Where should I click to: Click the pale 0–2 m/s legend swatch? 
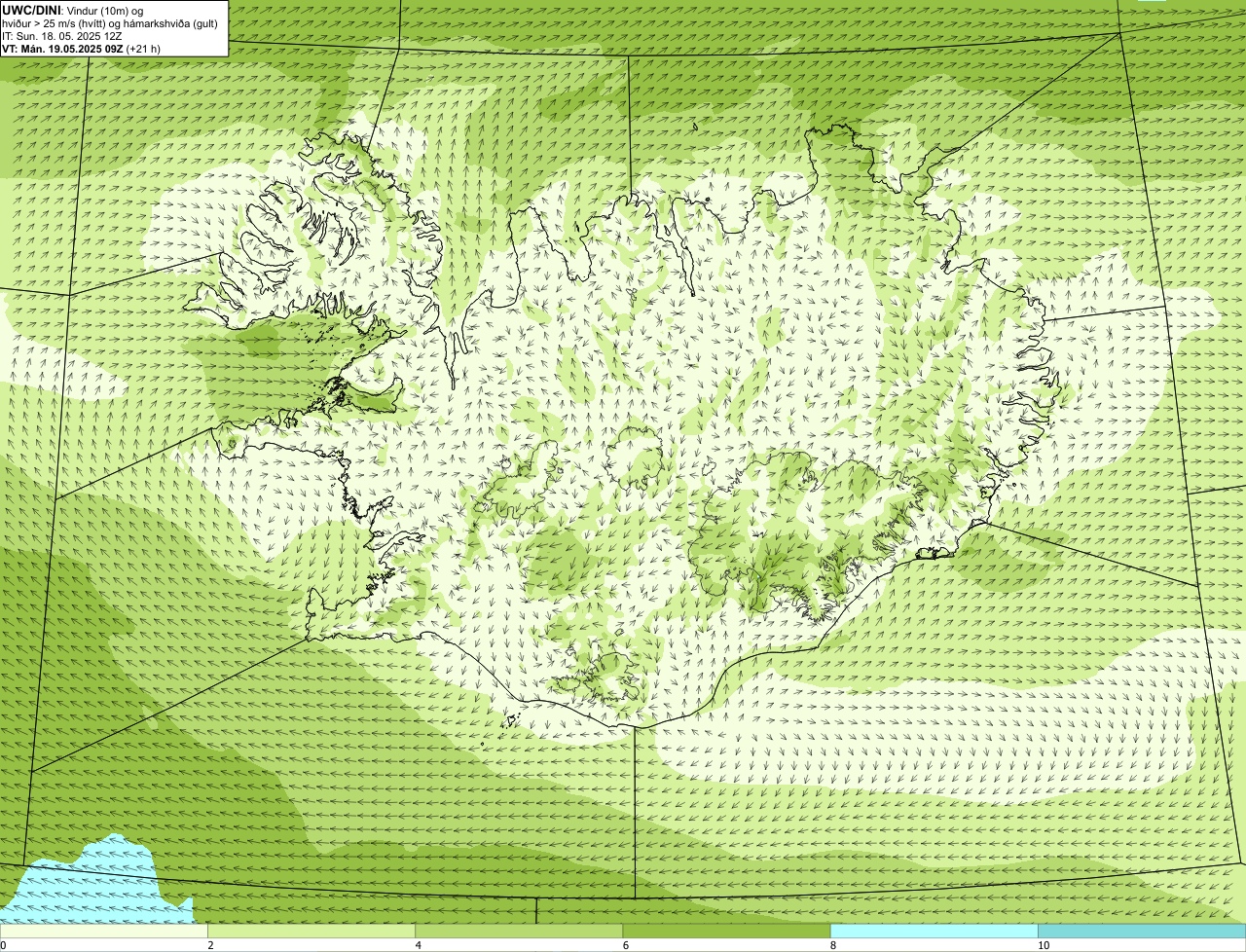tap(103, 932)
